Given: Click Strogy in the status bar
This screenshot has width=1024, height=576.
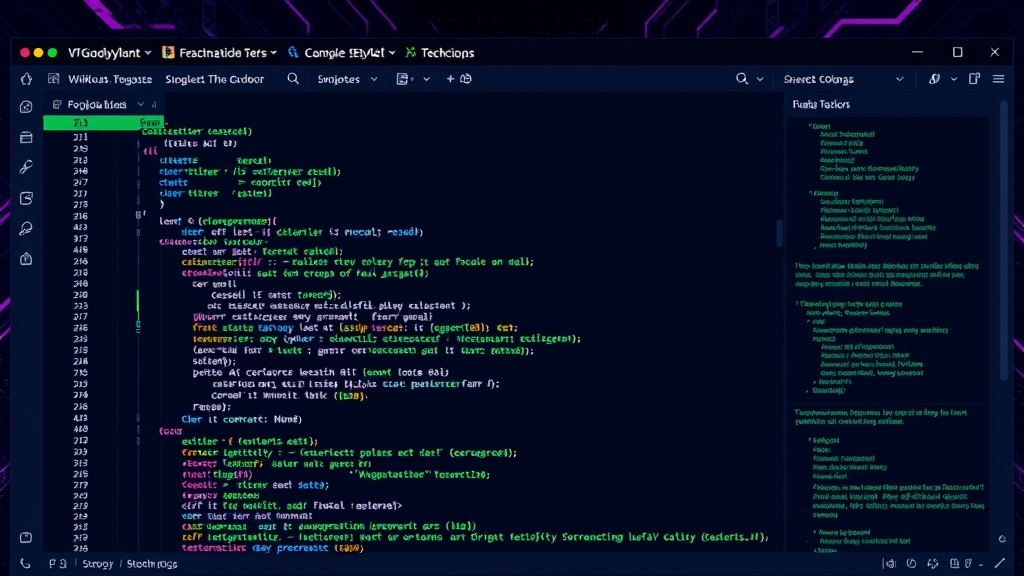Looking at the screenshot, I should pyautogui.click(x=96, y=563).
